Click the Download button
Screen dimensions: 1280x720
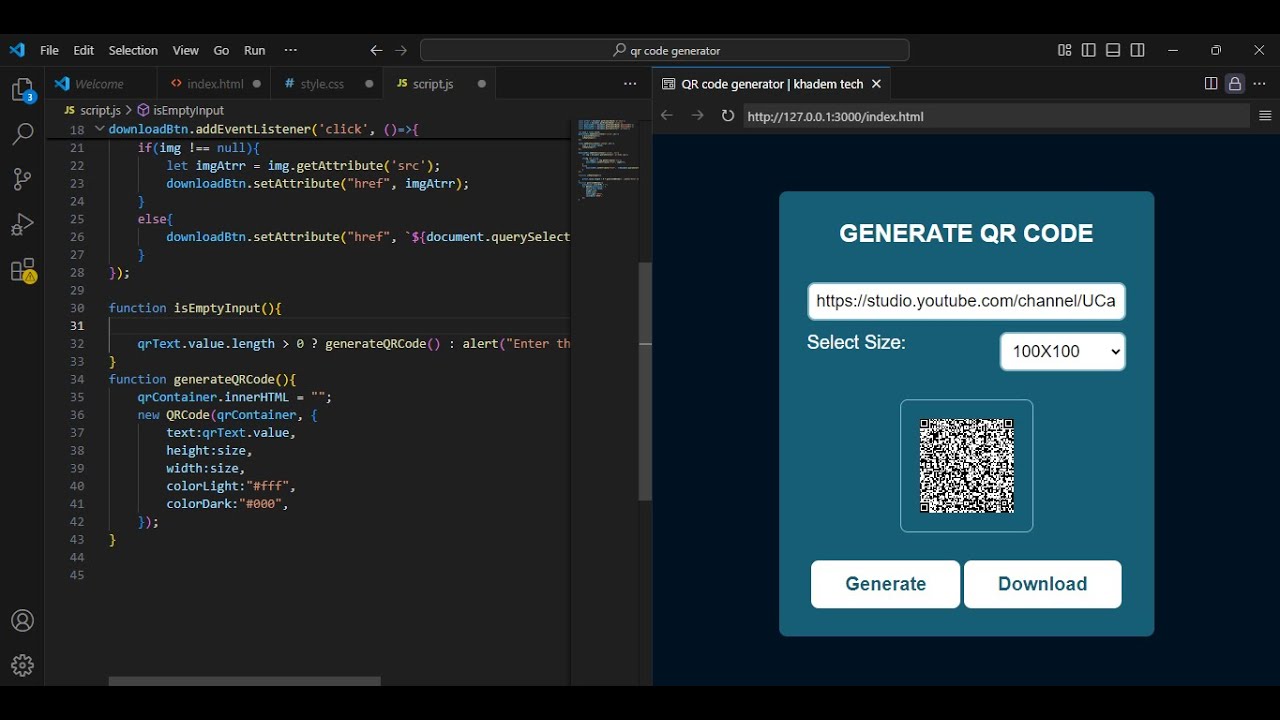(1042, 584)
